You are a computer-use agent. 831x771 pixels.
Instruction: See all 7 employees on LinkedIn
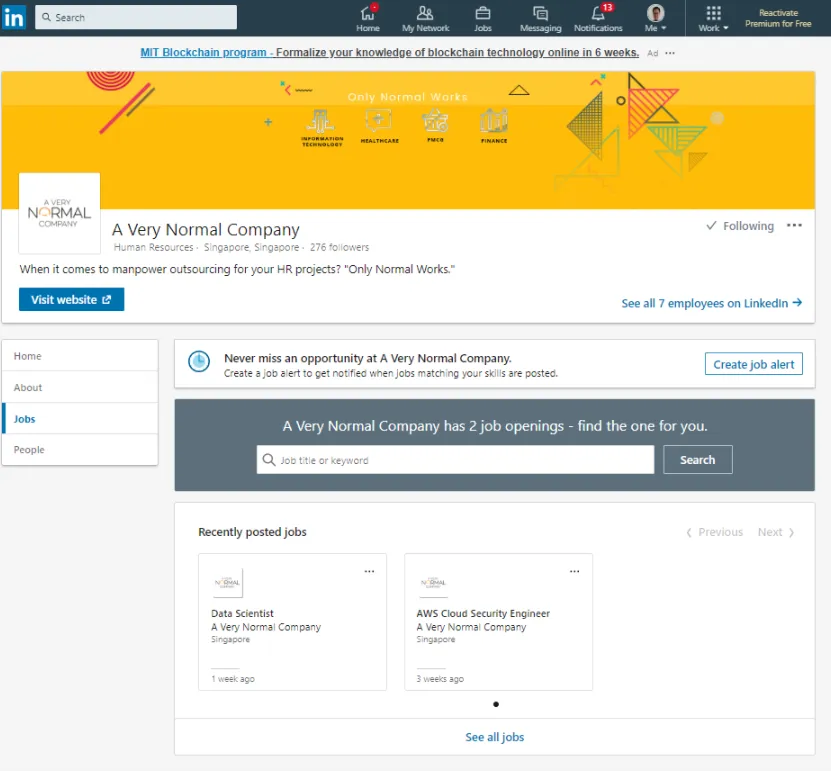[711, 303]
